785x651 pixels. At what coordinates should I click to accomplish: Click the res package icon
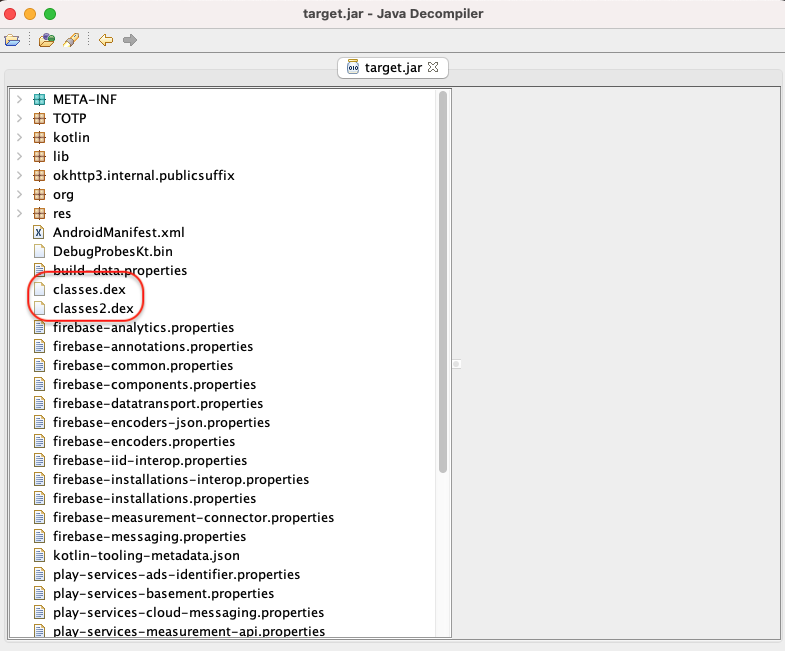pyautogui.click(x=39, y=213)
